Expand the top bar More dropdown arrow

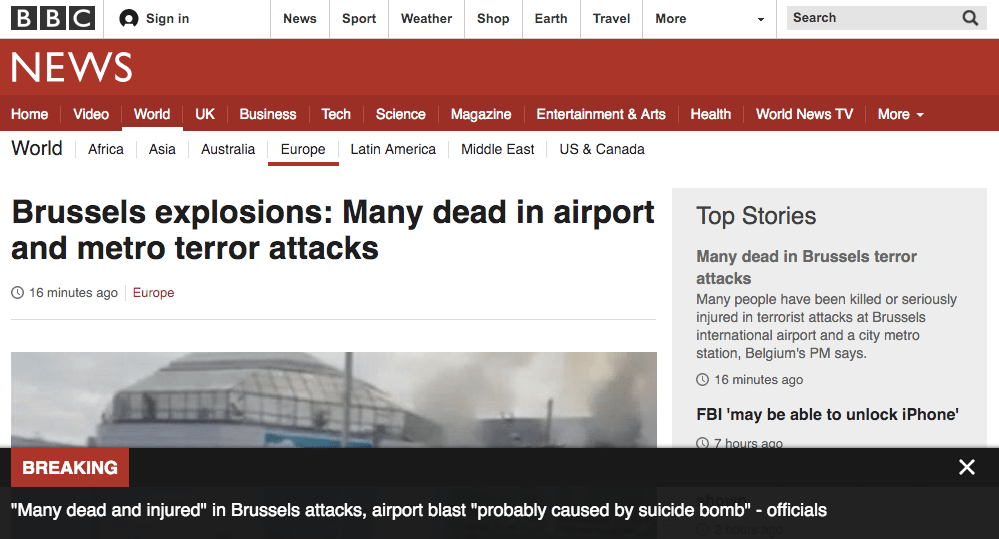760,19
